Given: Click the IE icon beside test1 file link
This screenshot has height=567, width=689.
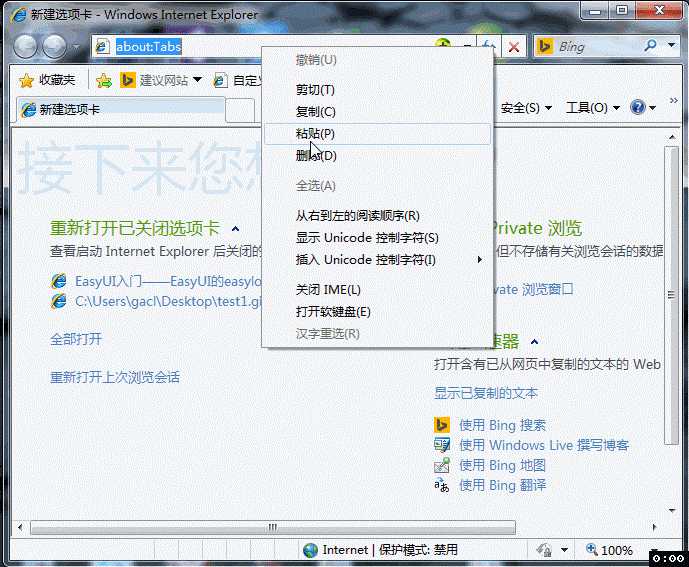Looking at the screenshot, I should pyautogui.click(x=59, y=302).
